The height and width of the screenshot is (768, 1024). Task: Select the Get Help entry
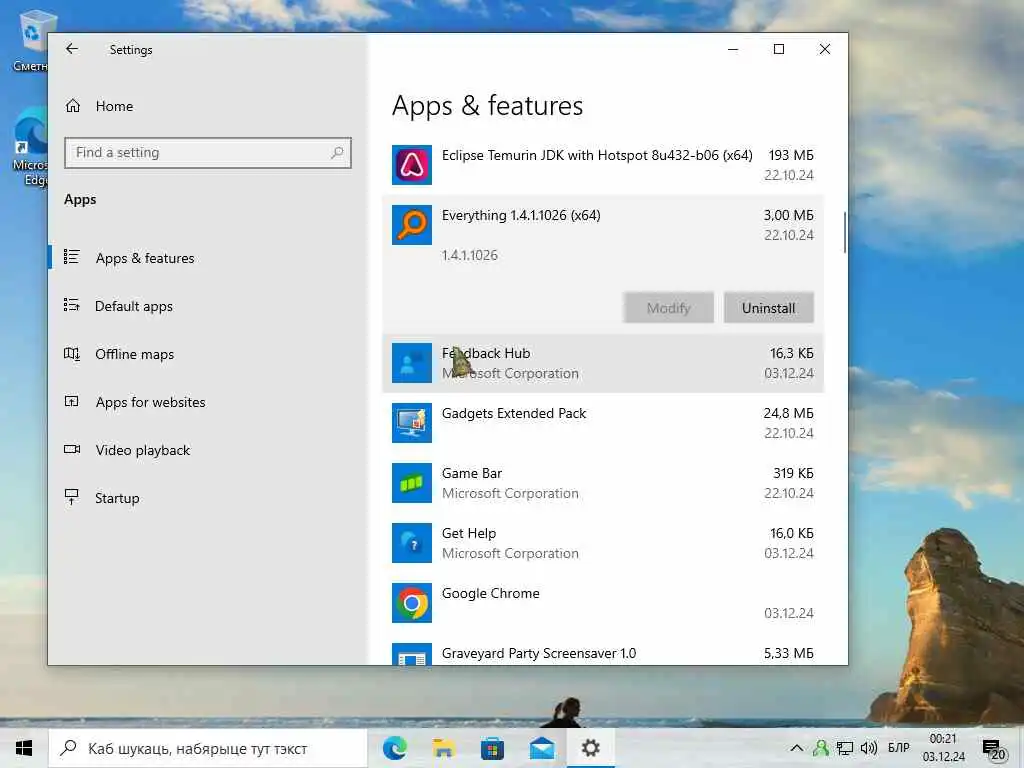tap(603, 543)
